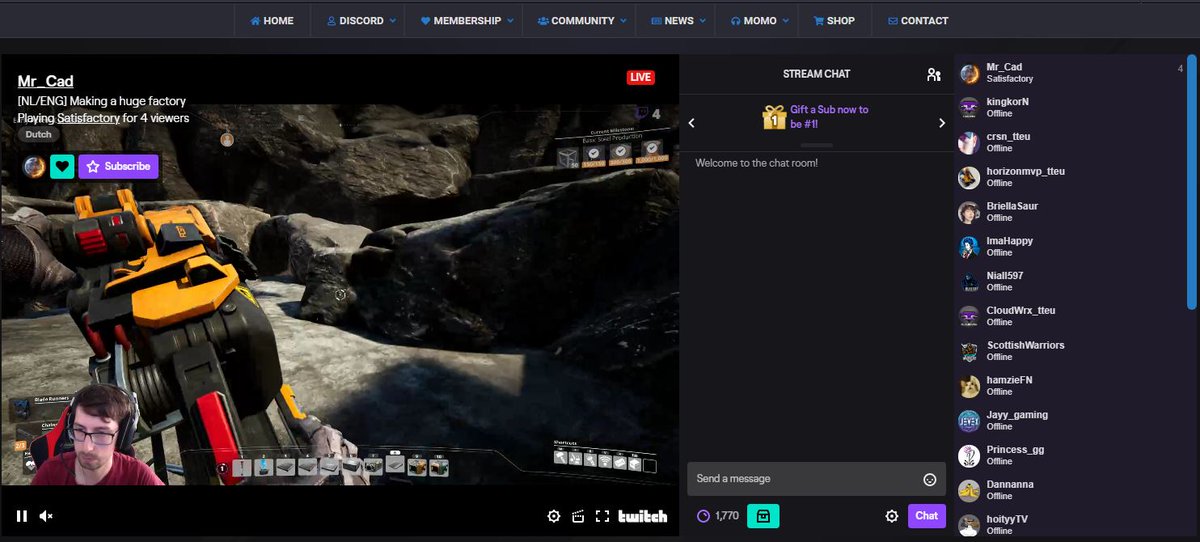Image resolution: width=1200 pixels, height=542 pixels.
Task: Open Mr_Cad's channel avatar in the player
Action: (x=34, y=167)
